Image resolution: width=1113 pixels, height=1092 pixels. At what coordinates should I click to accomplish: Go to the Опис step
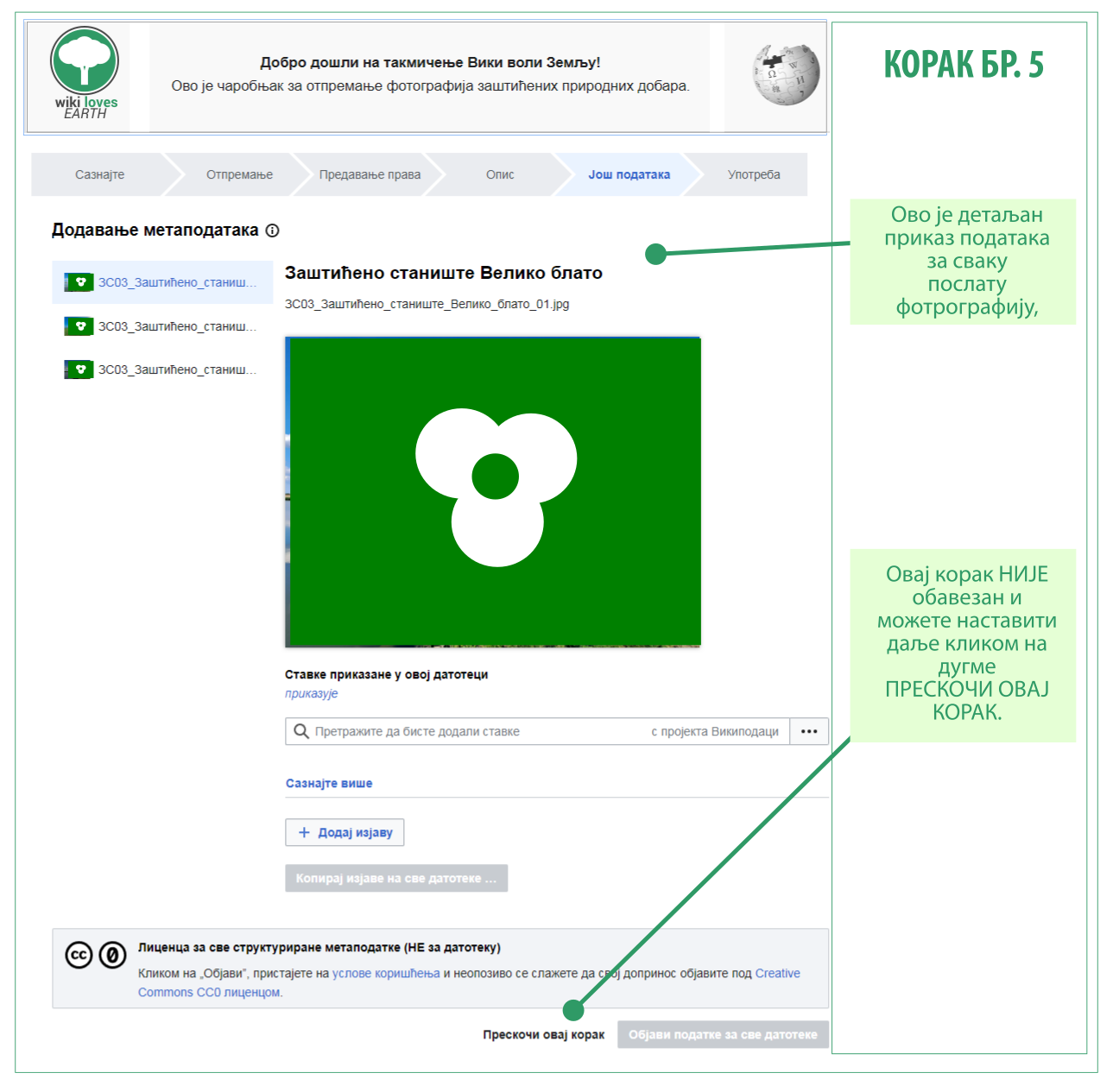500,174
